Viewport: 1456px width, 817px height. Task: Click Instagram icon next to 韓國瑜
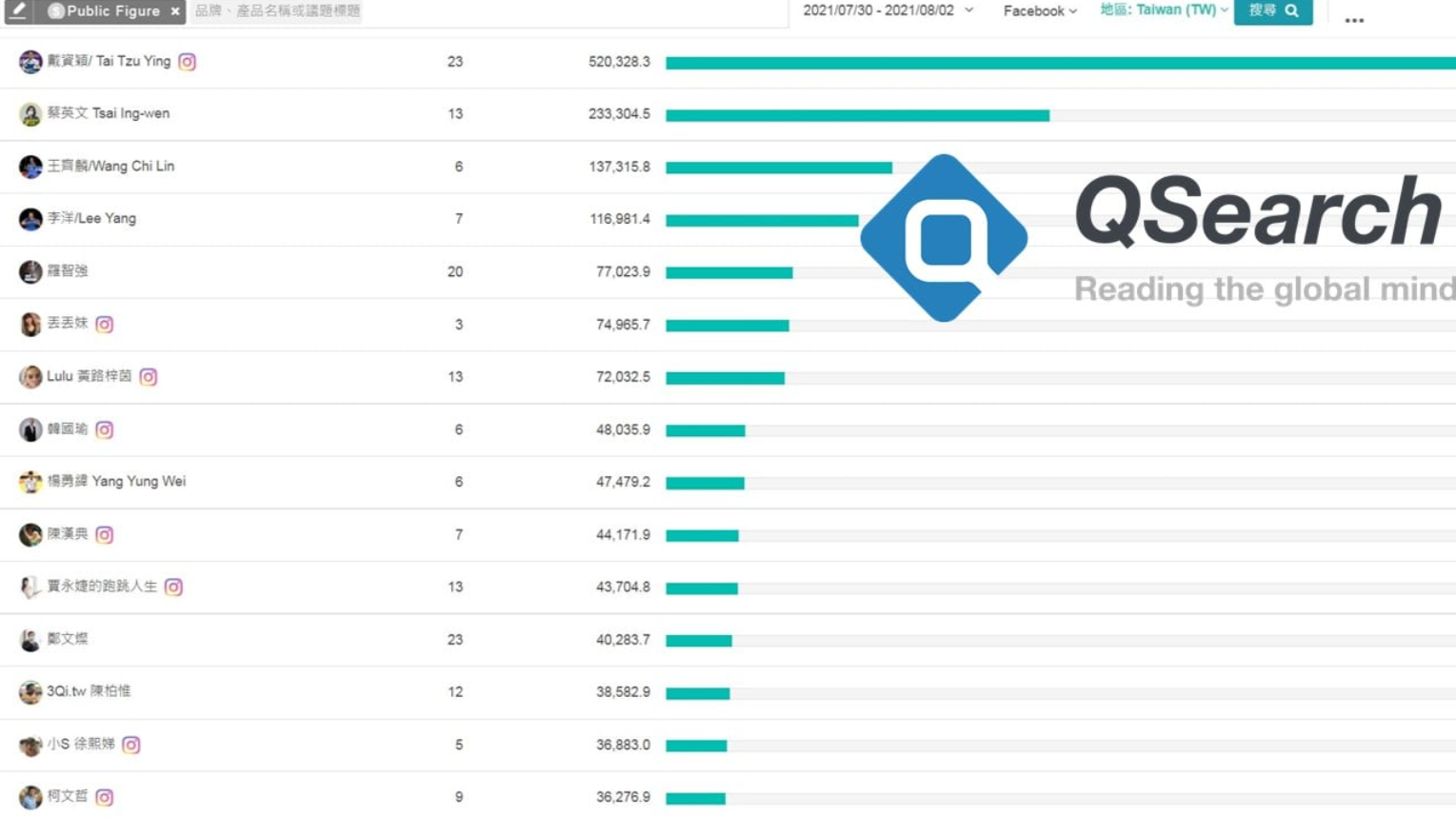105,429
